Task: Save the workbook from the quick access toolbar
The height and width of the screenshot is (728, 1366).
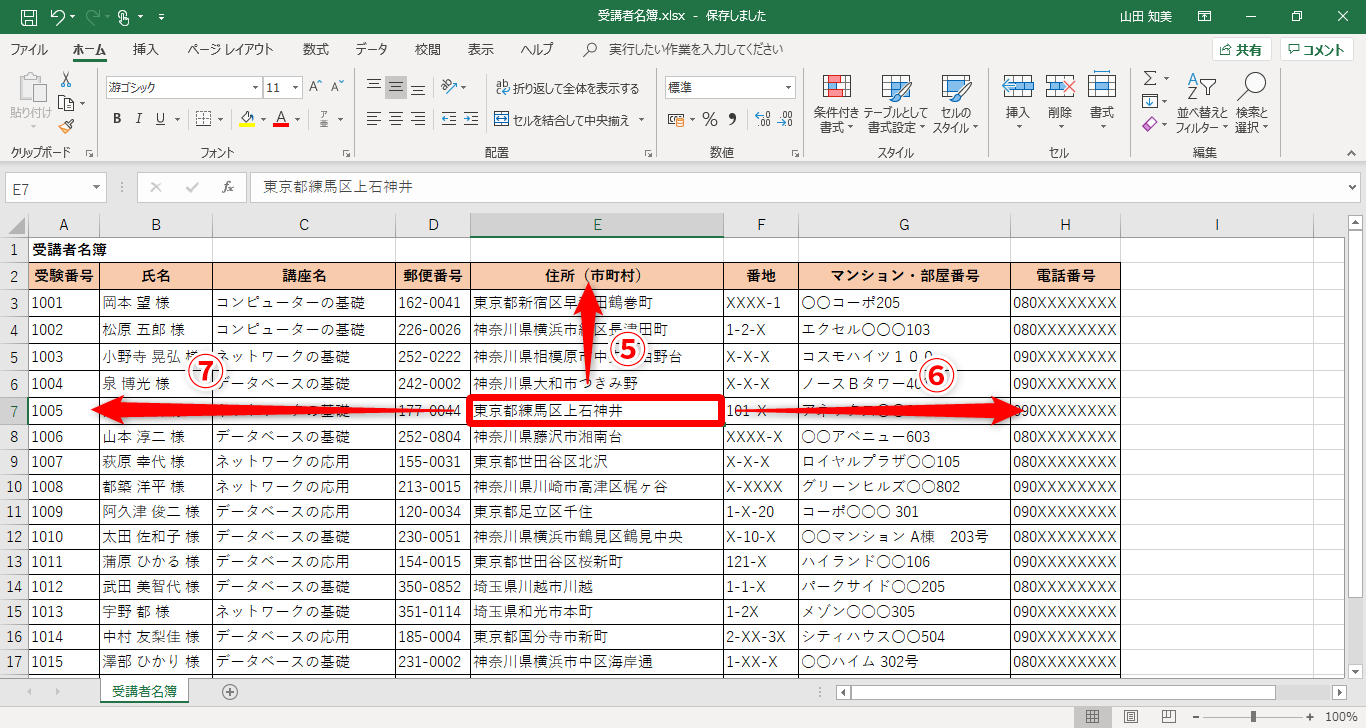Action: pos(29,17)
